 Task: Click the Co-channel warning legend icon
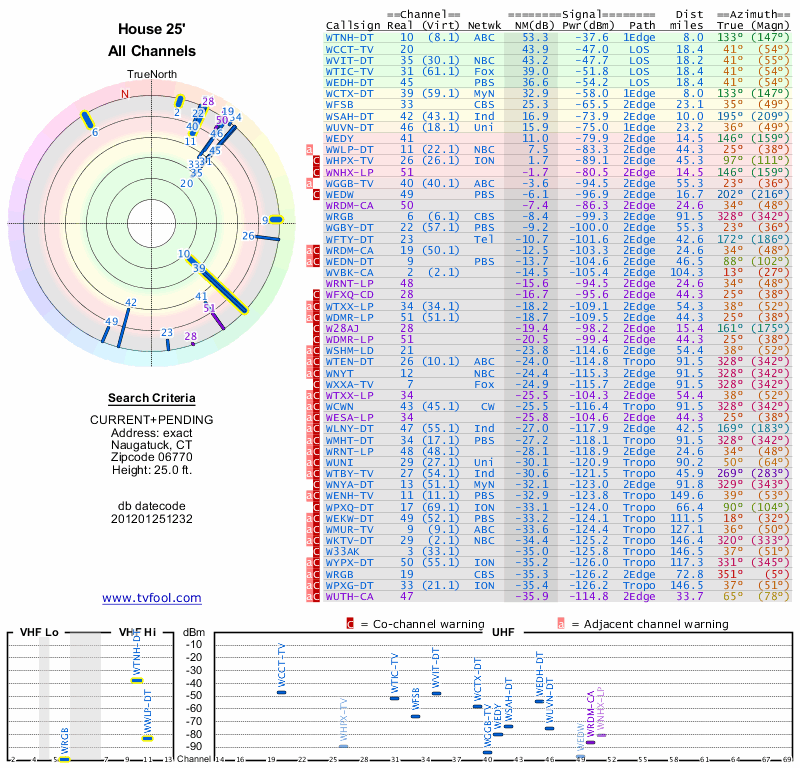350,624
